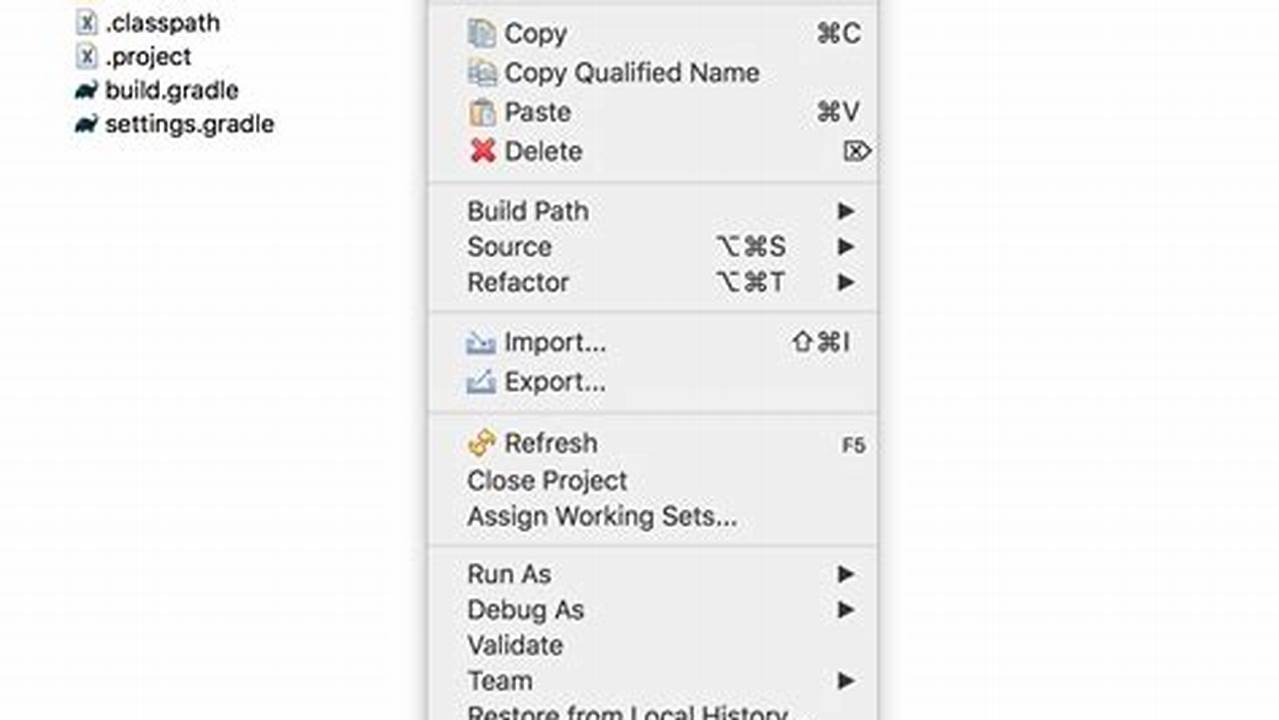This screenshot has width=1279, height=720.
Task: Expand the Debug As submenu
Action: pos(845,609)
